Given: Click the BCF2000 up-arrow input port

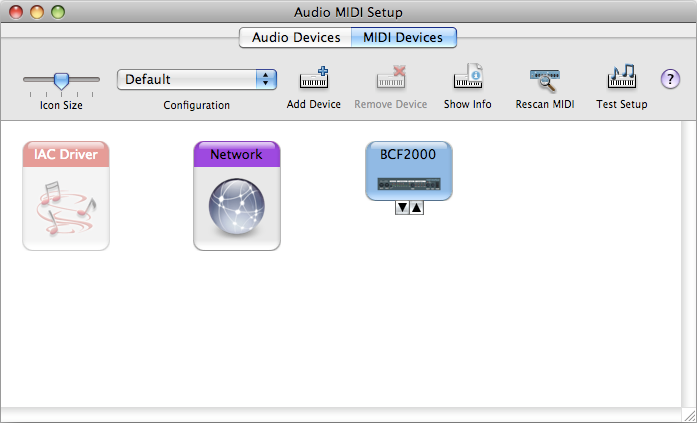Looking at the screenshot, I should (x=417, y=208).
